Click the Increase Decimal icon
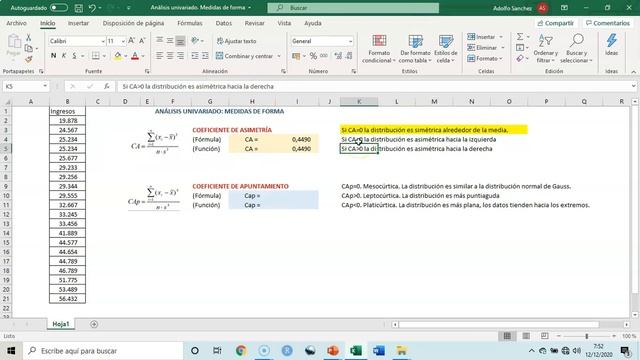 [338, 56]
